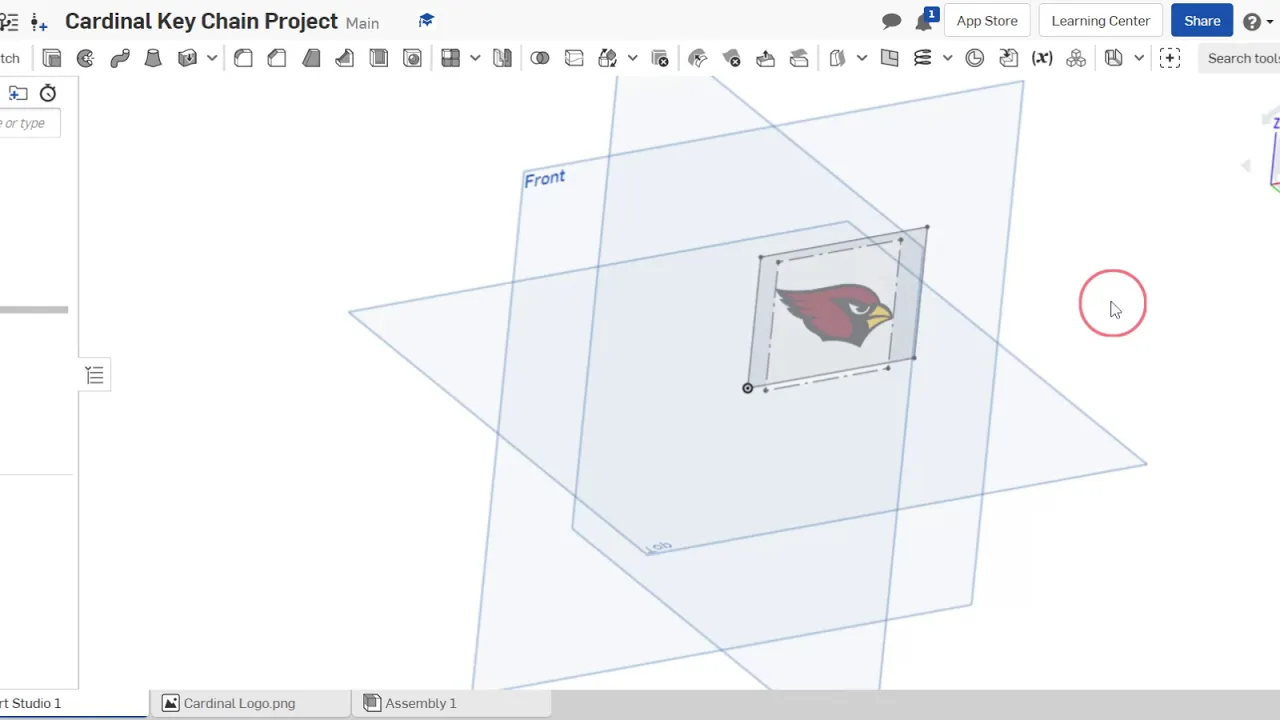Switch to the Part Studio 1 tab

[73, 703]
